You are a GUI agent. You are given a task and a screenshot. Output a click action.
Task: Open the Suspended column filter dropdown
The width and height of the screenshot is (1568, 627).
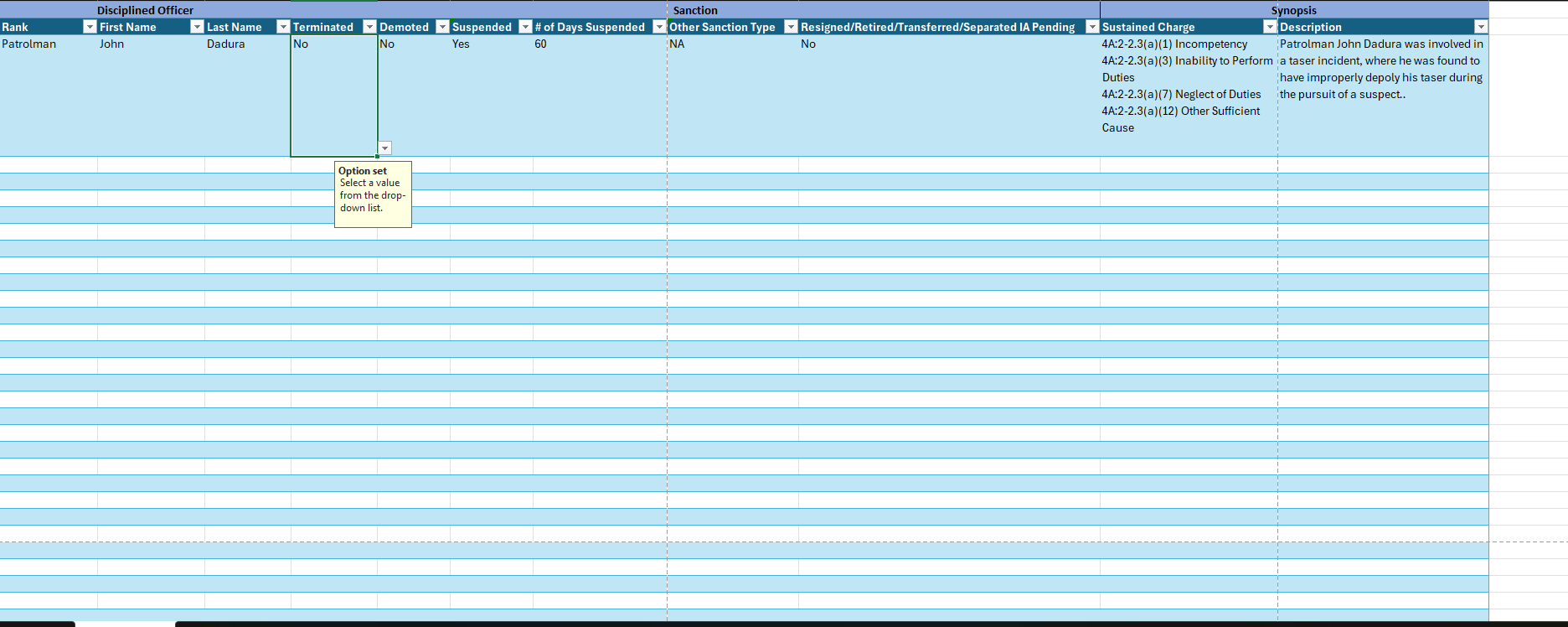525,27
